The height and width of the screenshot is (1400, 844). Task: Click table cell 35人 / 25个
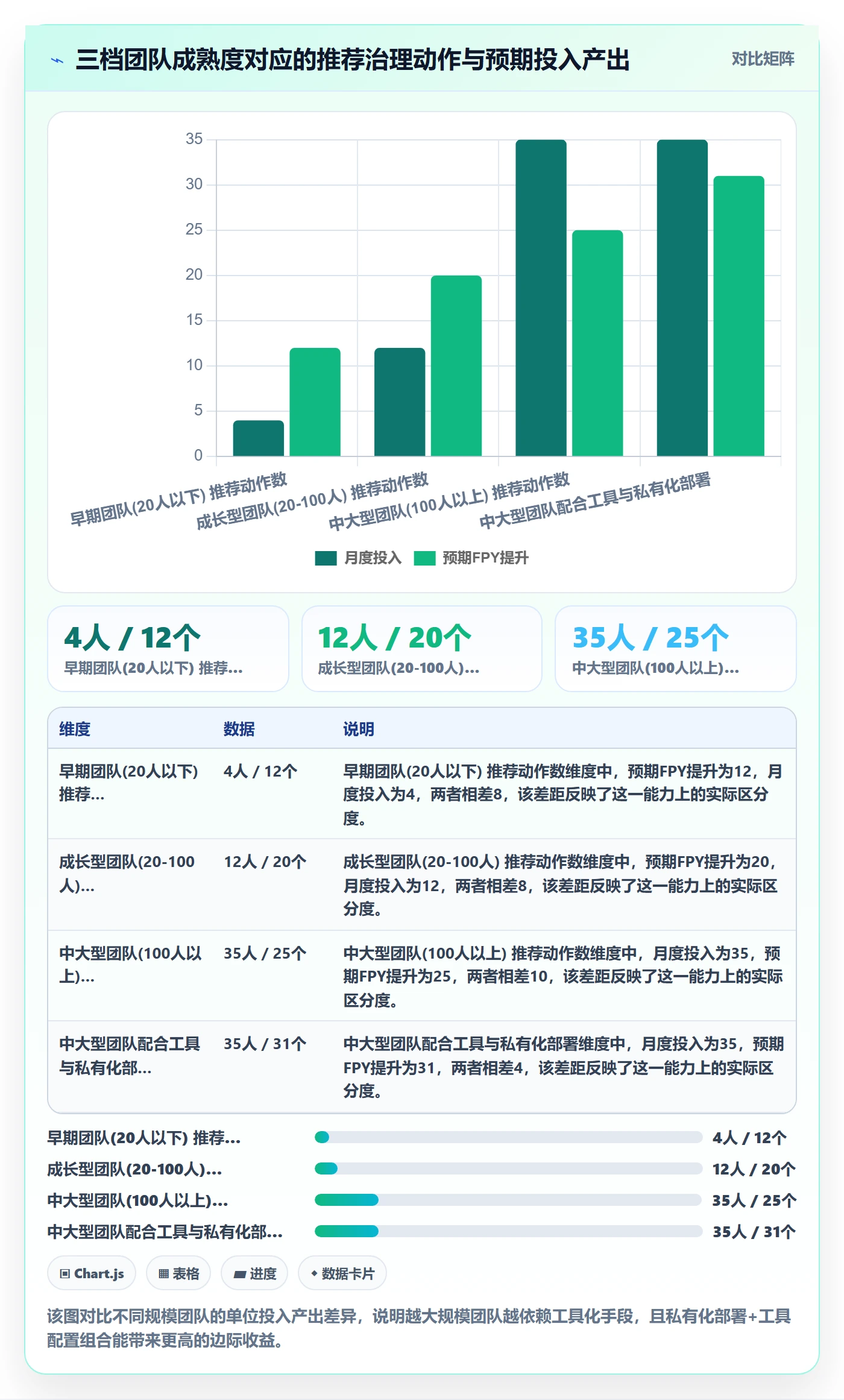[x=265, y=954]
